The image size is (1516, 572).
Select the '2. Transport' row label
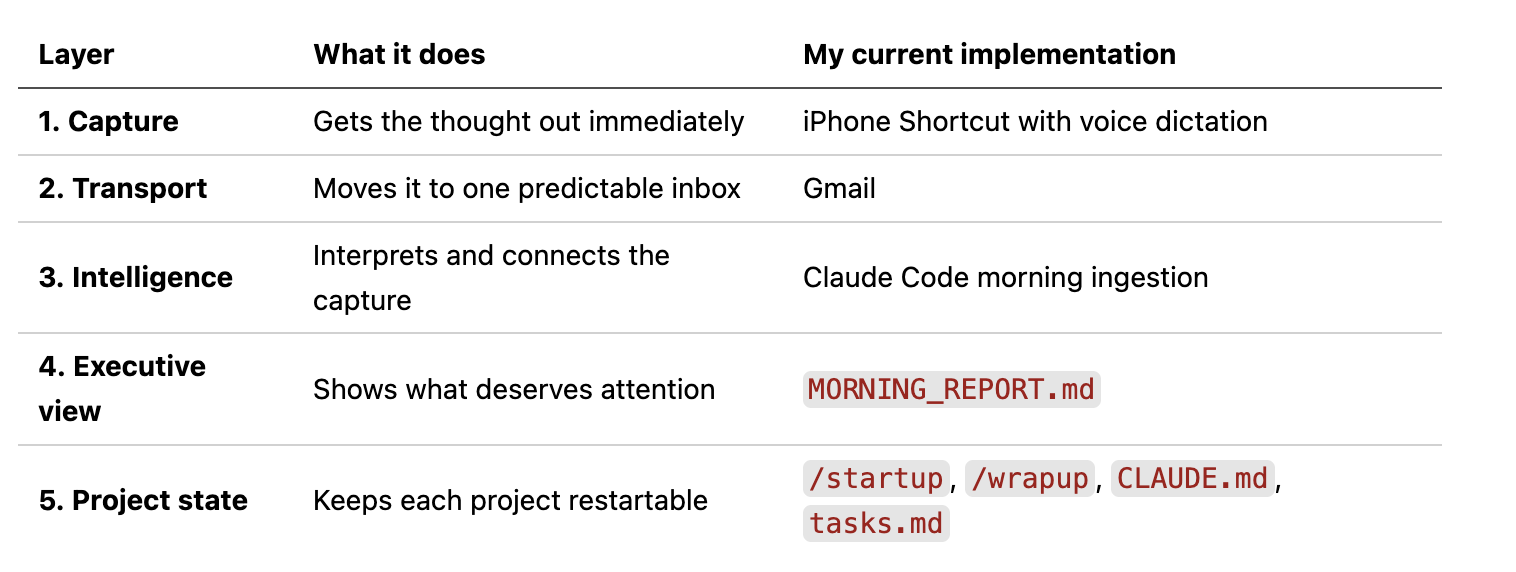tap(123, 189)
